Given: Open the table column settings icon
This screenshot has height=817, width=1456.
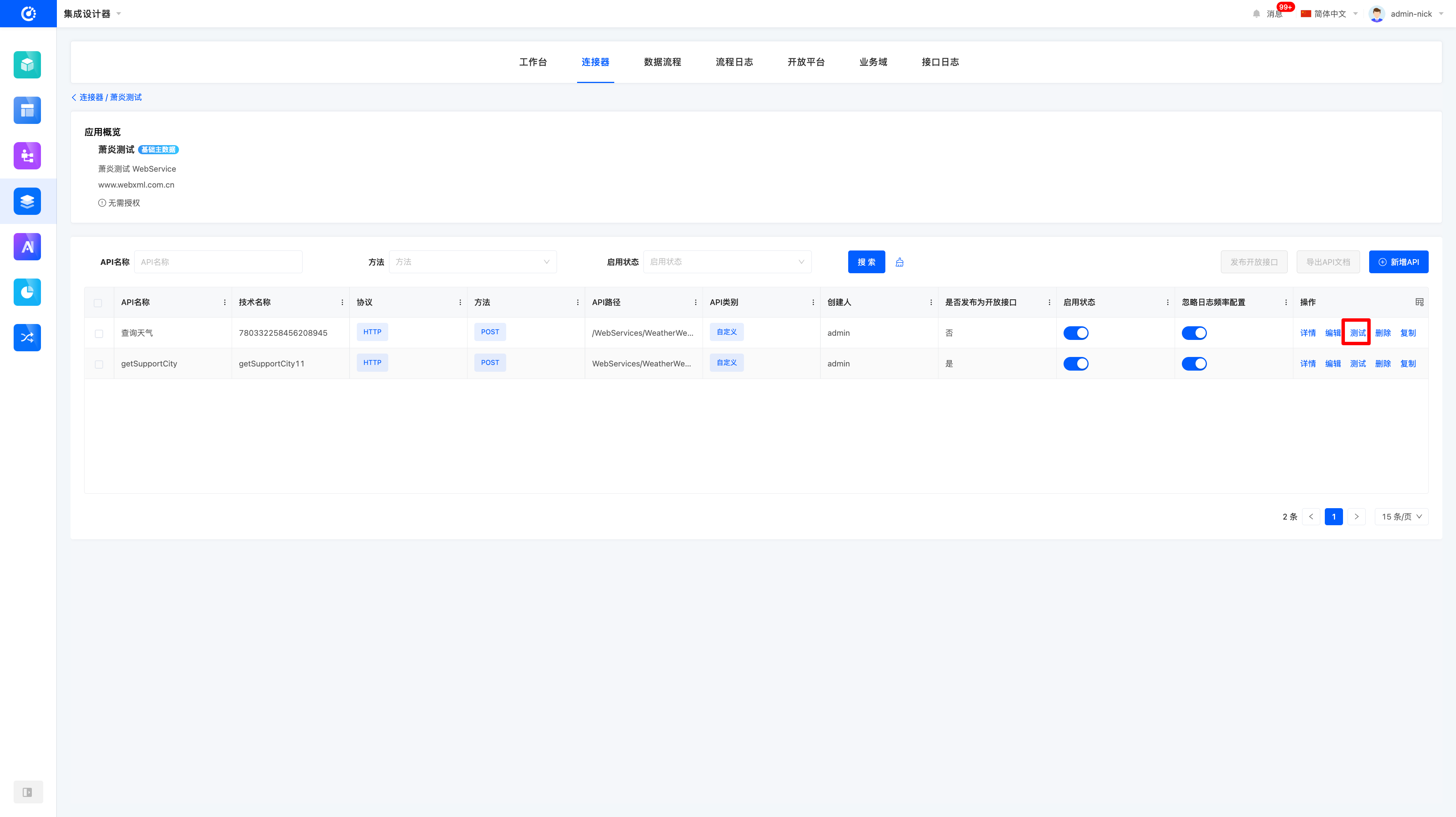Looking at the screenshot, I should point(1419,302).
